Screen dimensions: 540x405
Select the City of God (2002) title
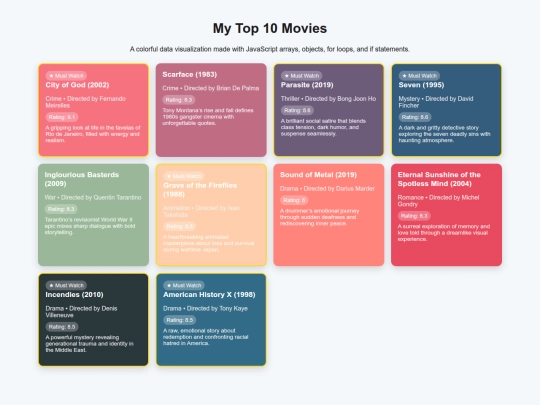[77, 85]
